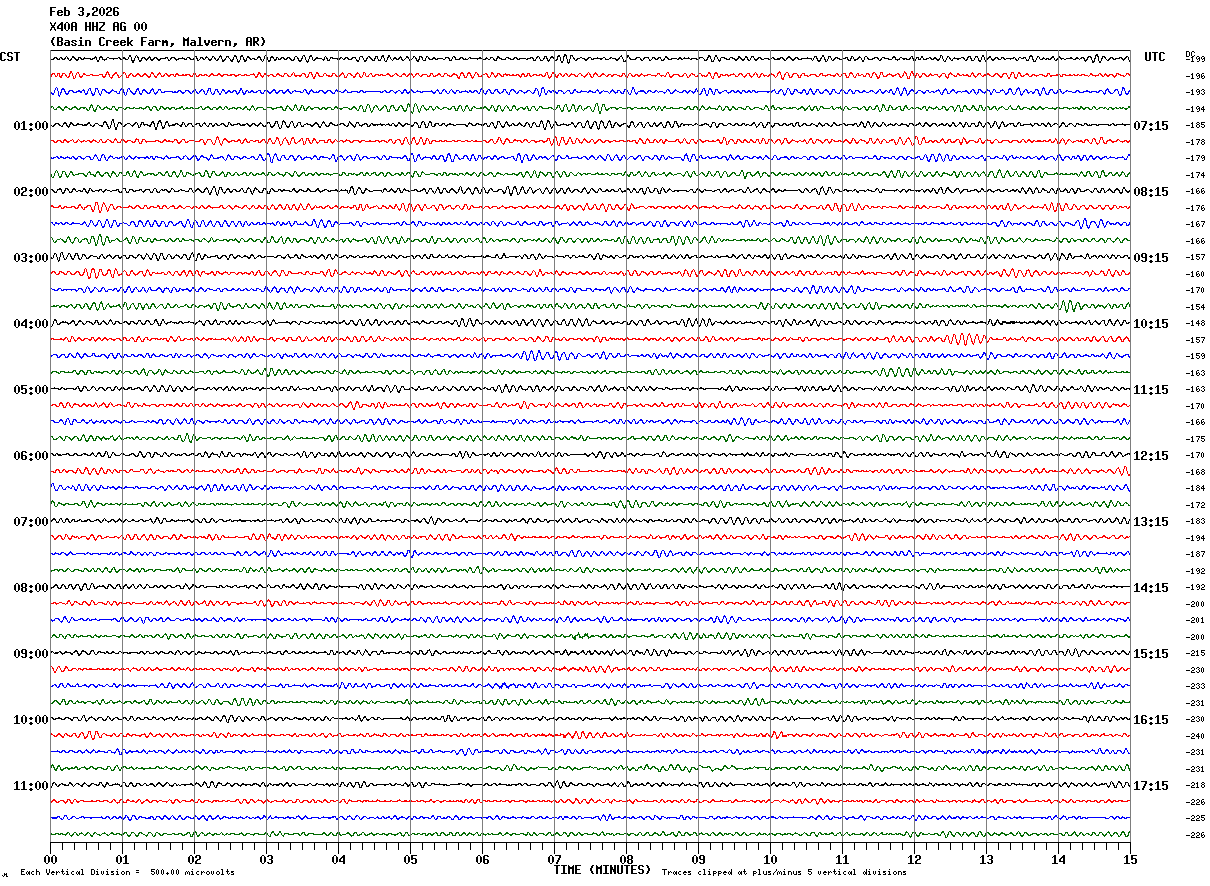The width and height of the screenshot is (1210, 886).
Task: Click the DC offset value -196
Action: click(x=1195, y=76)
